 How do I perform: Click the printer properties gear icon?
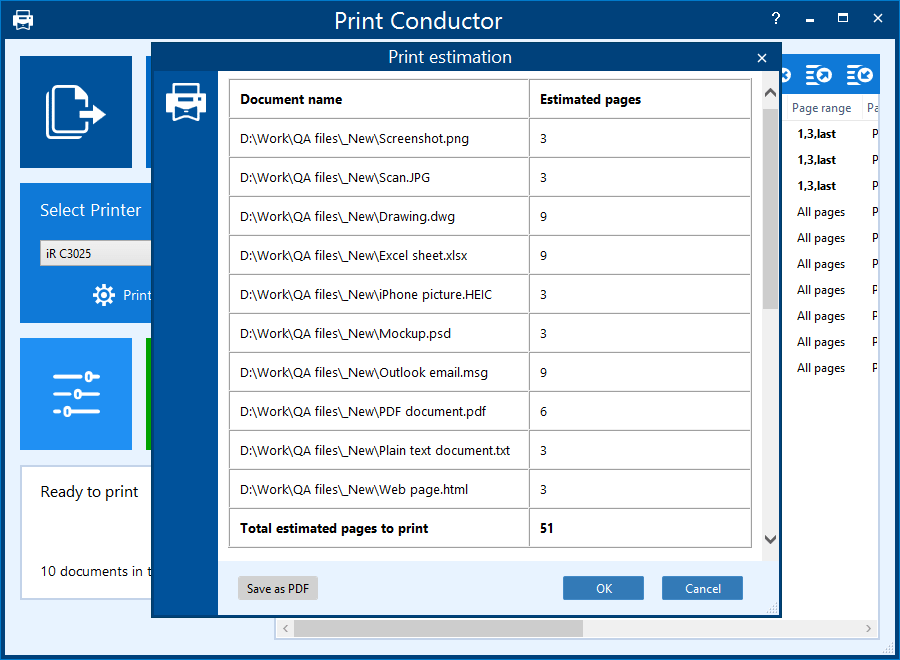104,295
